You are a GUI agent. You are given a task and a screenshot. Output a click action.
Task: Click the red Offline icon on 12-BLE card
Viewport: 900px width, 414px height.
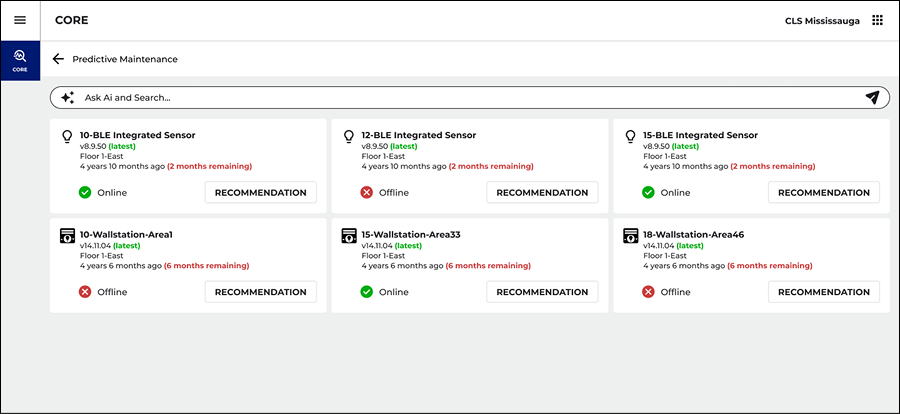click(x=366, y=193)
